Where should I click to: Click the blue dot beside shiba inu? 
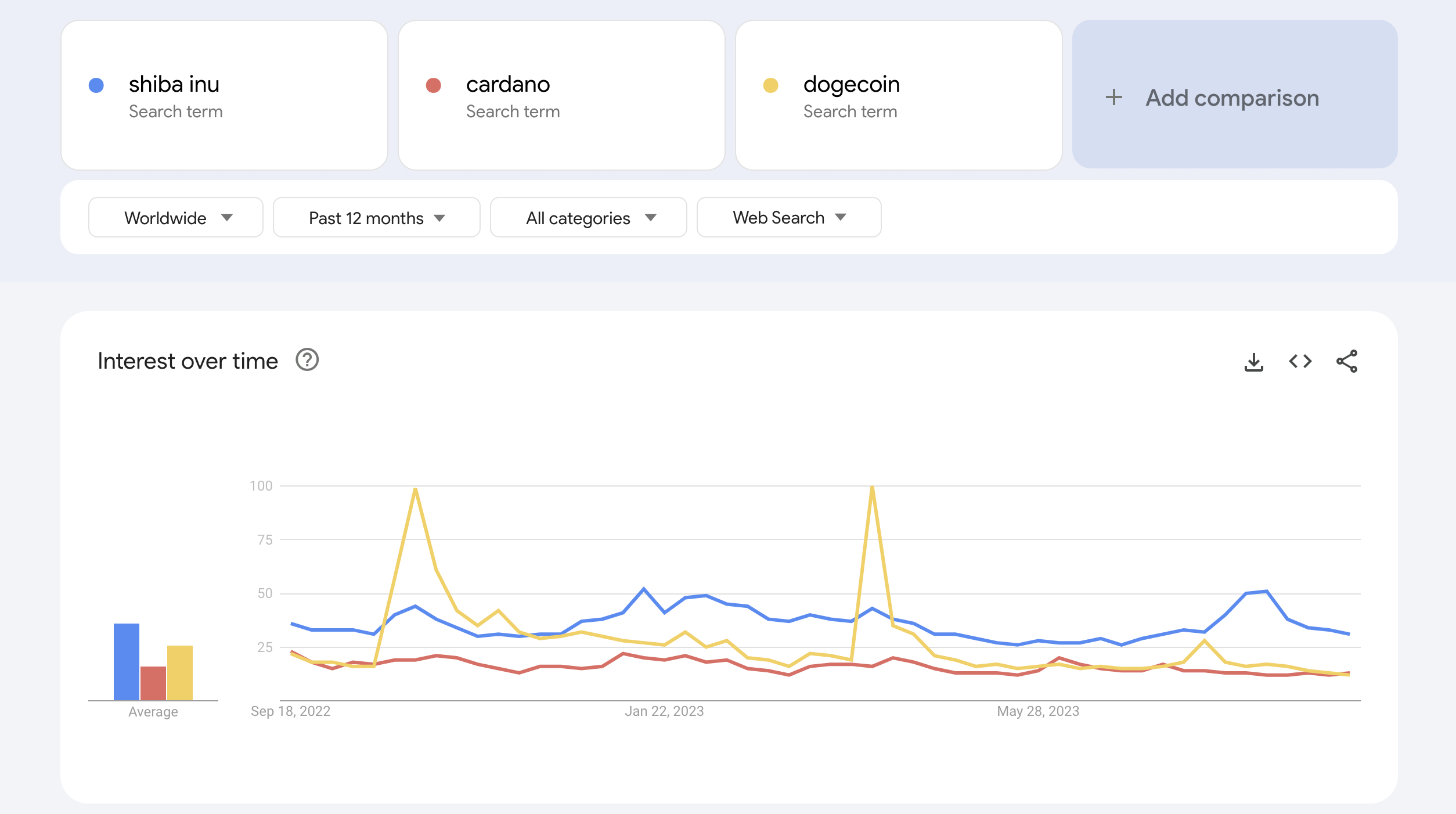pos(97,84)
